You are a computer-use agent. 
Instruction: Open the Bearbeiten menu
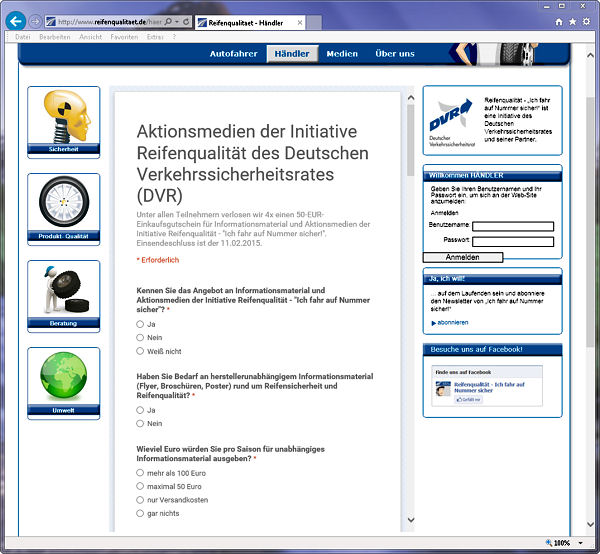coord(55,37)
